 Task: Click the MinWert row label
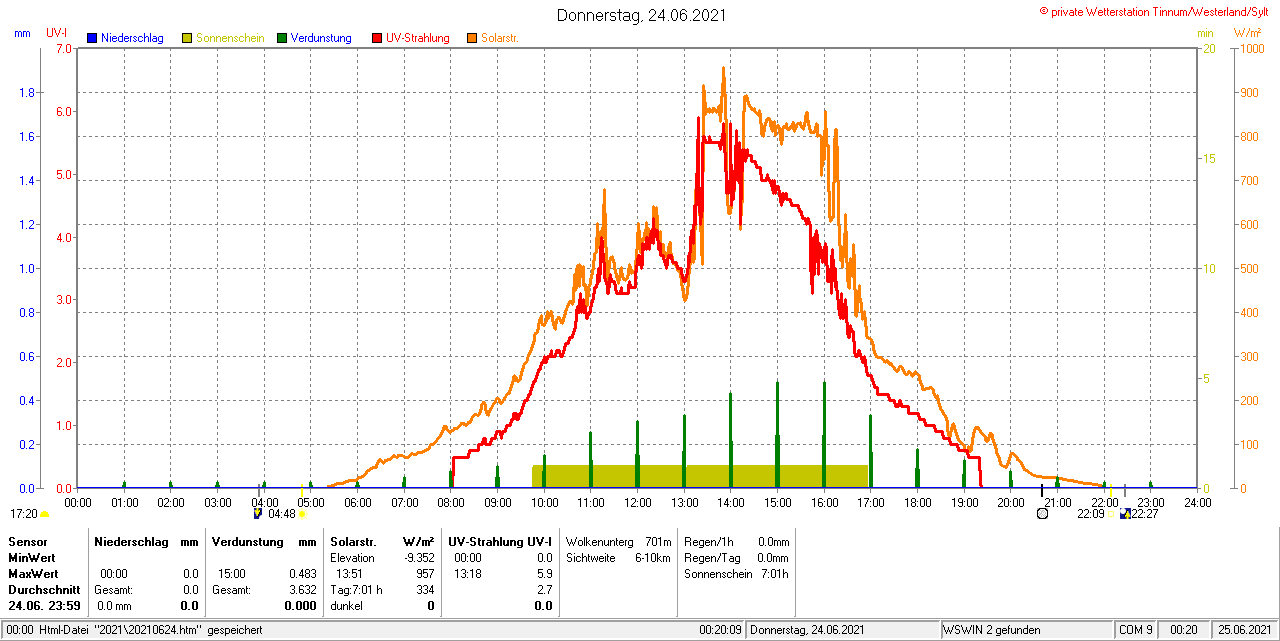click(30, 557)
